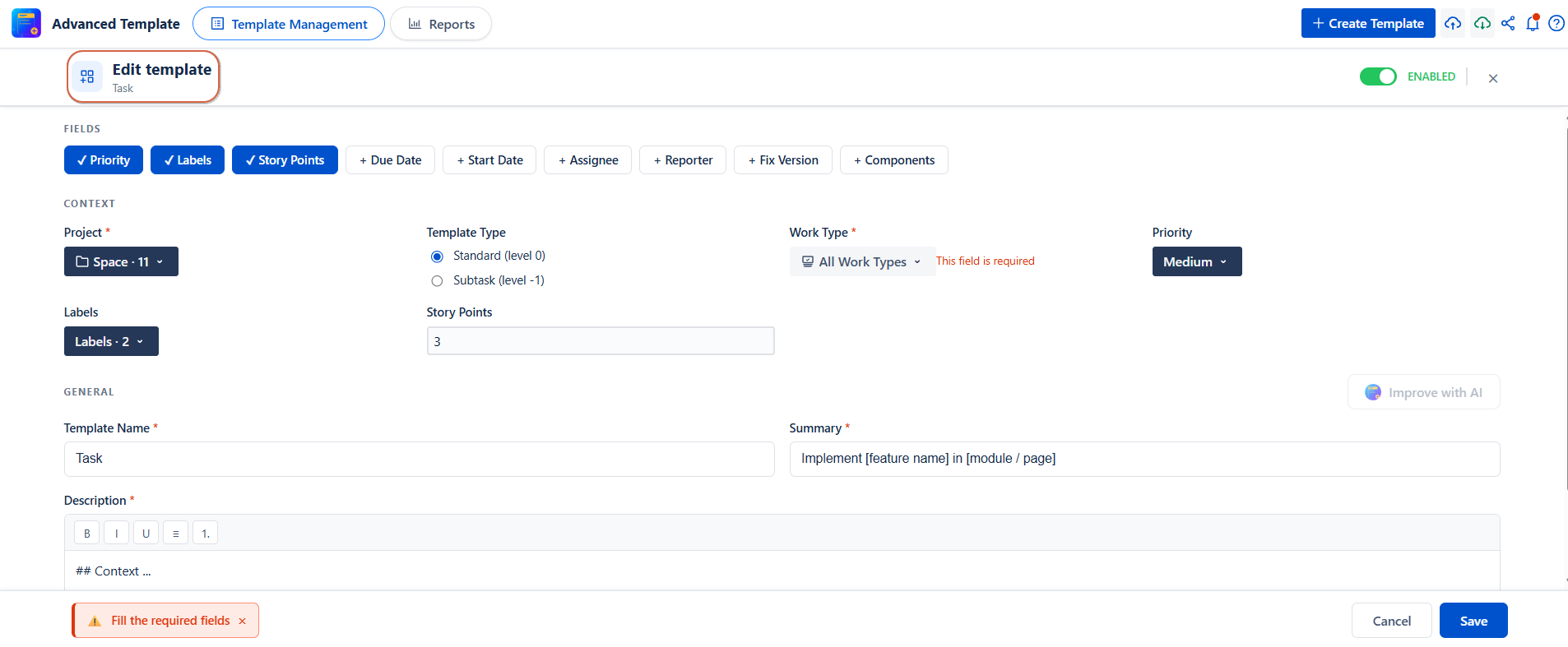Image resolution: width=1568 pixels, height=647 pixels.
Task: Open the Space · 11 project dropdown
Action: click(x=121, y=261)
